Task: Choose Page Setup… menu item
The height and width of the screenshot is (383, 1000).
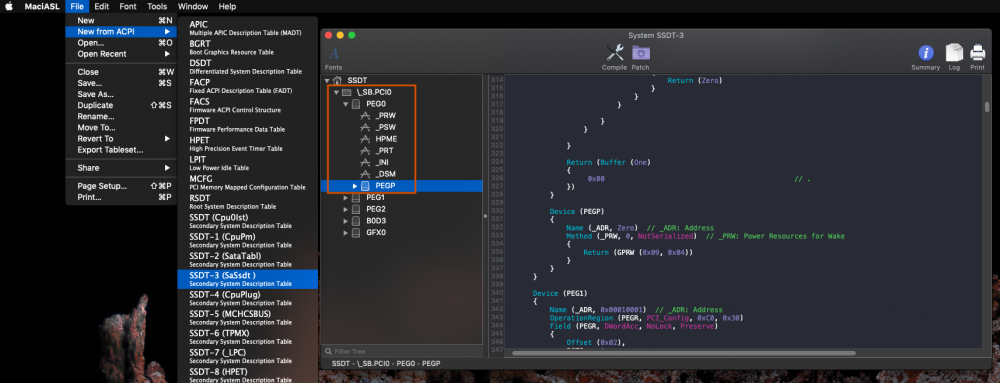Action: [x=121, y=186]
